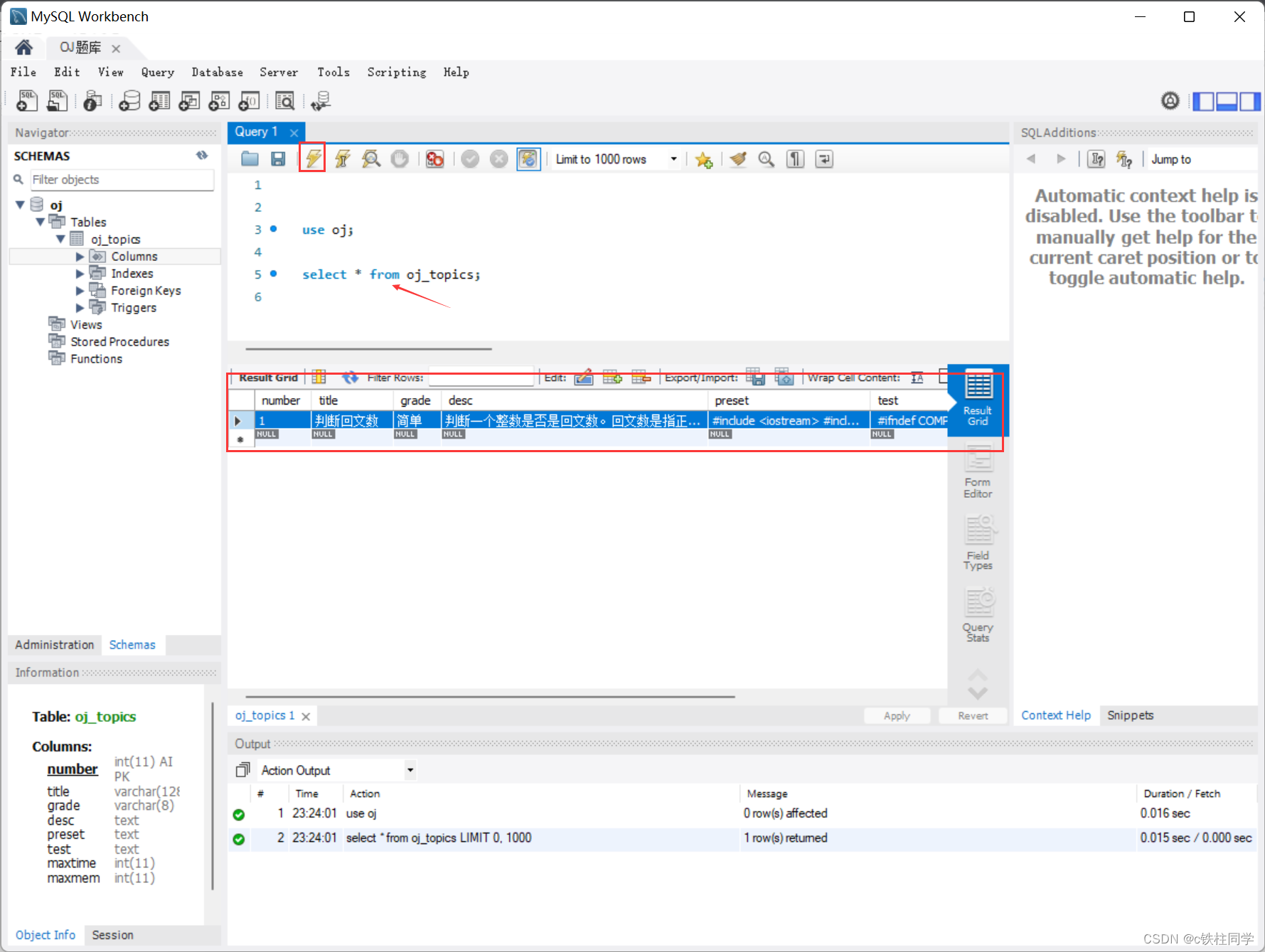Save snippet star icon
This screenshot has width=1265, height=952.
pyautogui.click(x=704, y=159)
